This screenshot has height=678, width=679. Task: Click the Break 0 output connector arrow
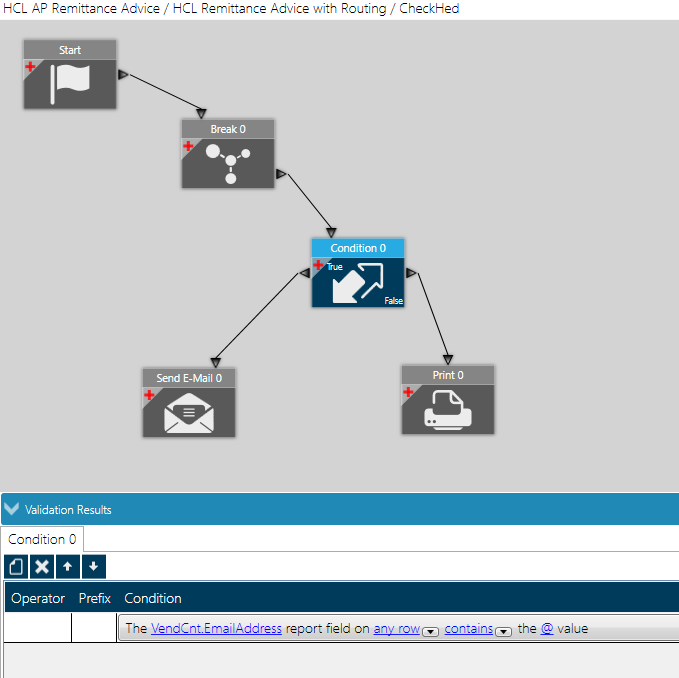[x=281, y=174]
